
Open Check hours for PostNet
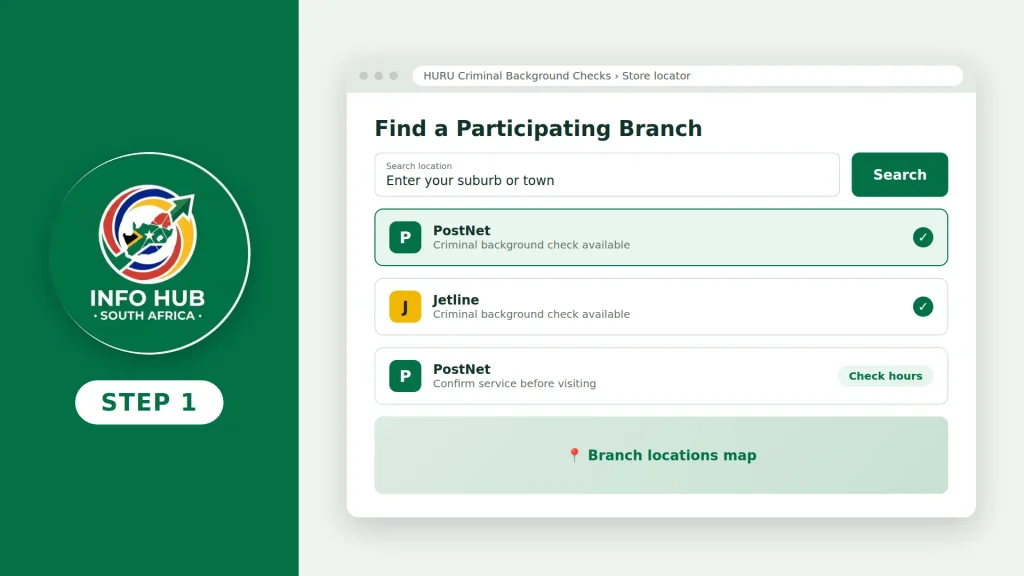click(x=885, y=376)
